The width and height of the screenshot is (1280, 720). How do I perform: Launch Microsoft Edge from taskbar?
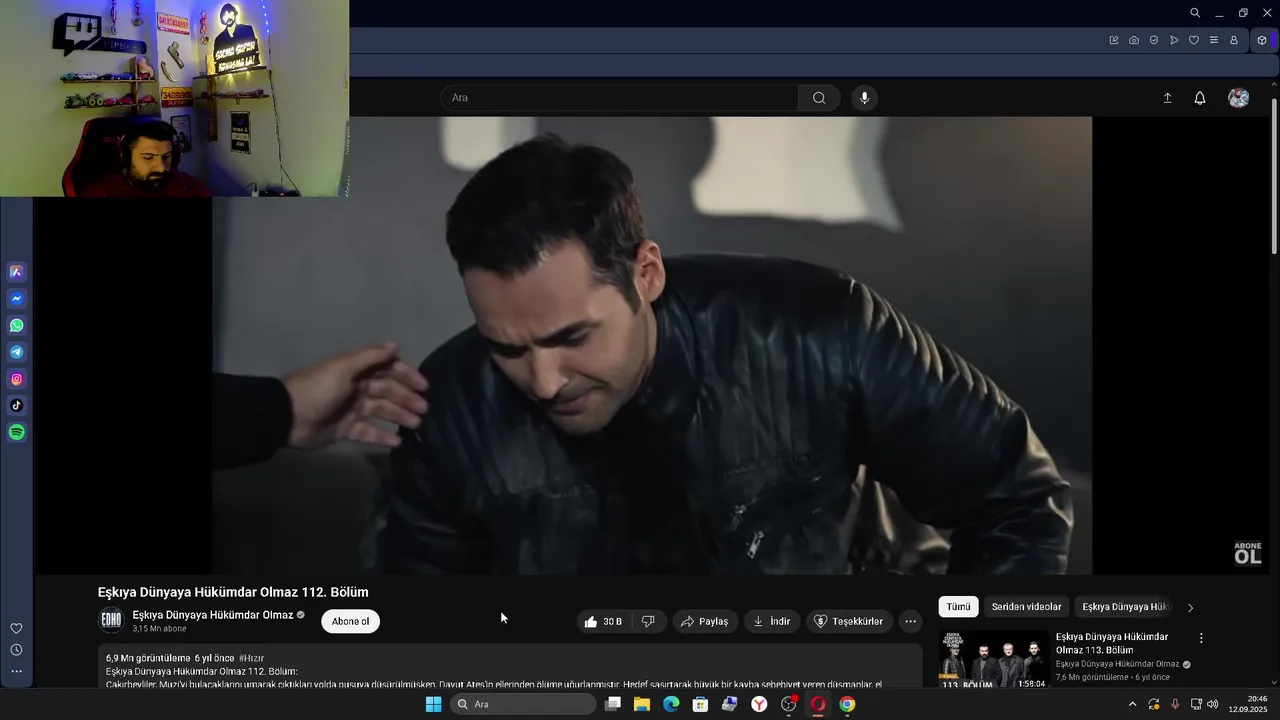coord(671,704)
